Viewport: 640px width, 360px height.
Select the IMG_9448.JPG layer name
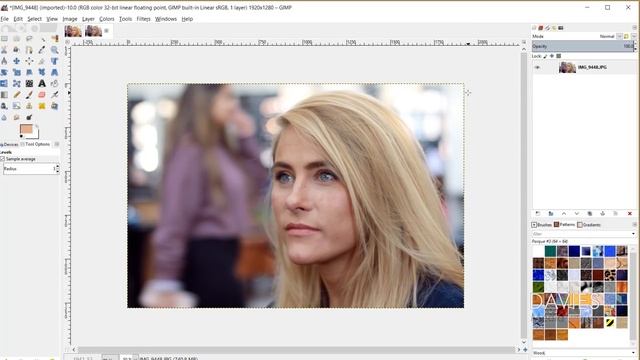592,67
